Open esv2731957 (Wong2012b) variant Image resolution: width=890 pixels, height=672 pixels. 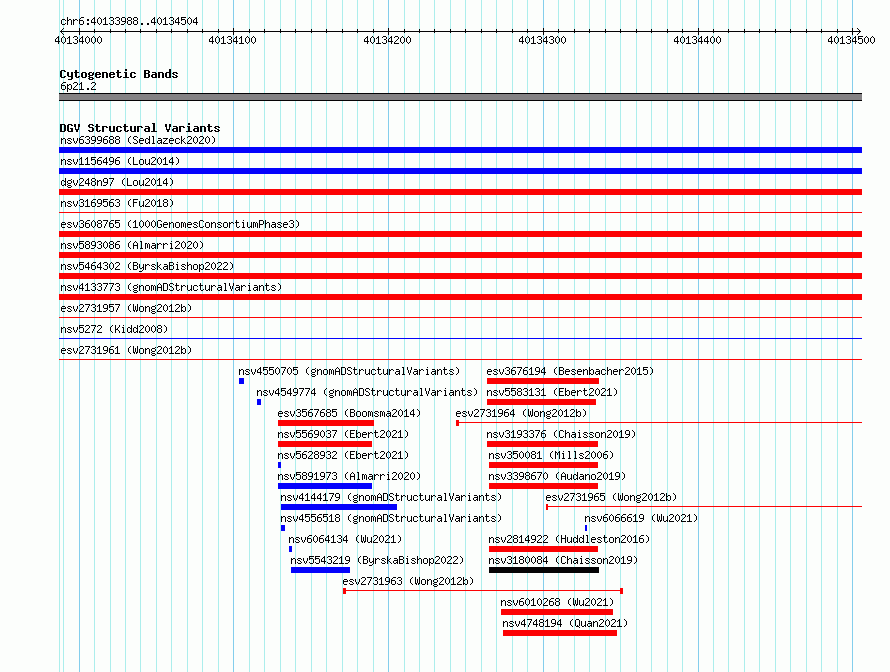126,308
